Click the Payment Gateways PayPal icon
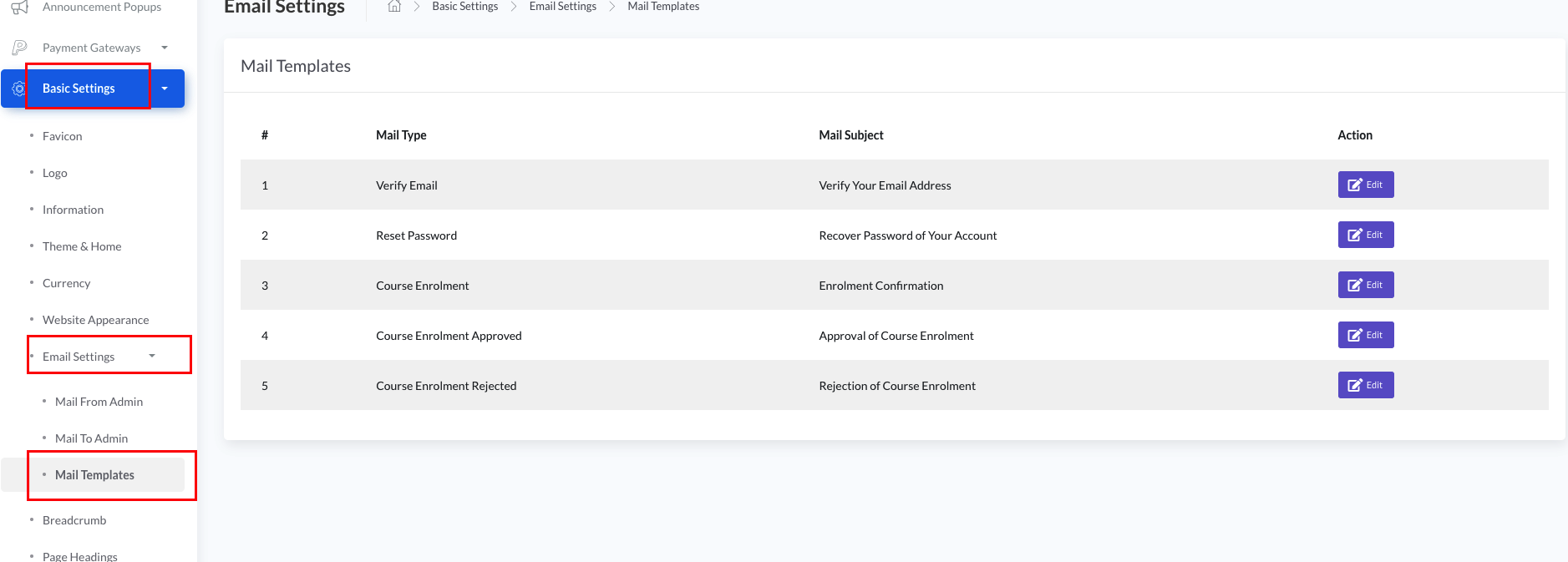Viewport: 1568px width, 562px height. pos(19,48)
